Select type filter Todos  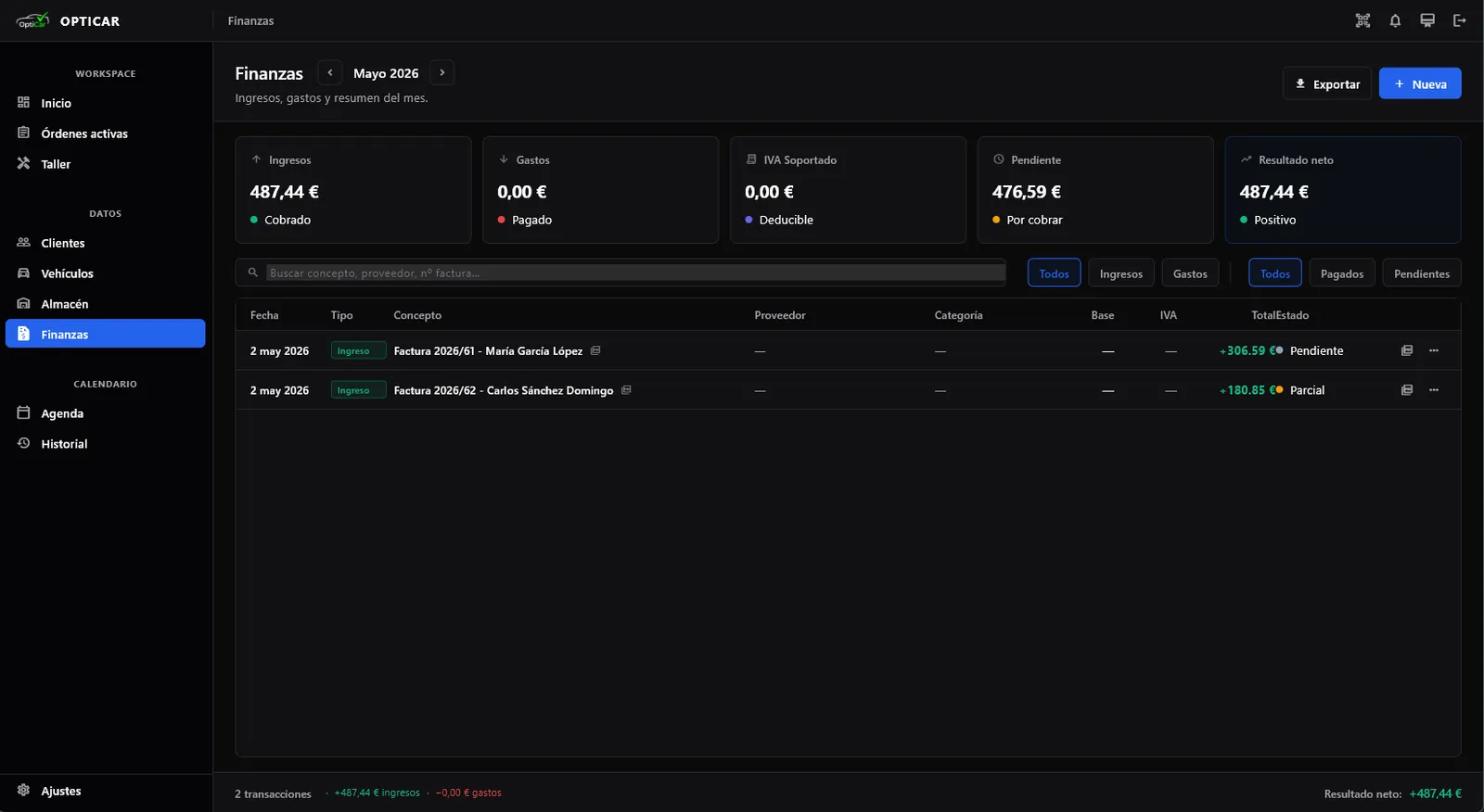tap(1055, 273)
